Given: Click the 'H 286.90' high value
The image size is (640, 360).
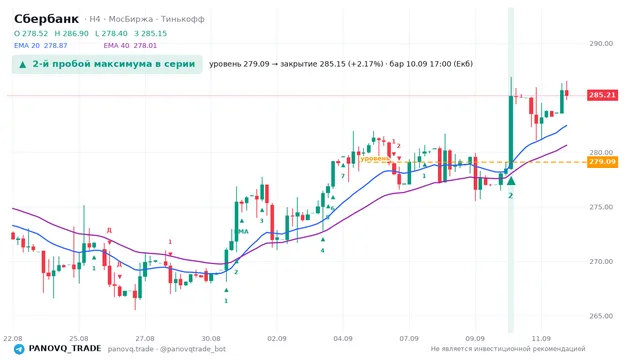Looking at the screenshot, I should tap(71, 33).
